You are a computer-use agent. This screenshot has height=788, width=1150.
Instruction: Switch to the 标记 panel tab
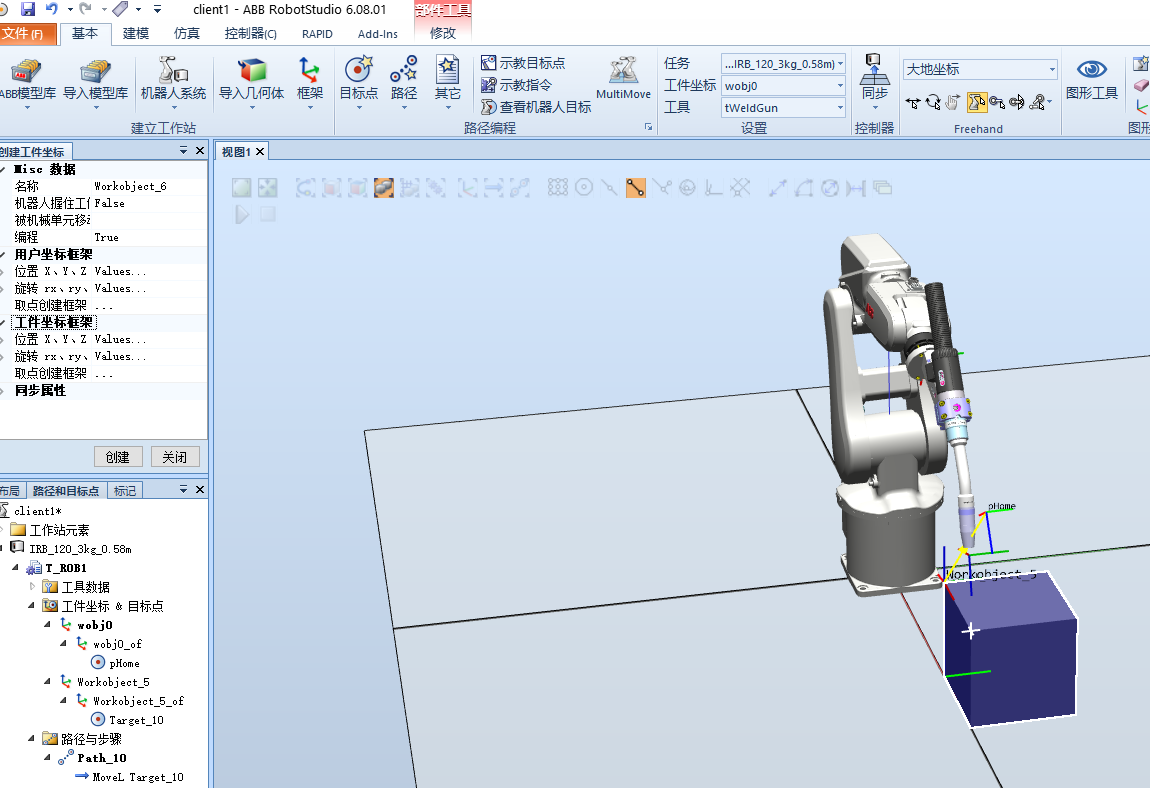124,490
